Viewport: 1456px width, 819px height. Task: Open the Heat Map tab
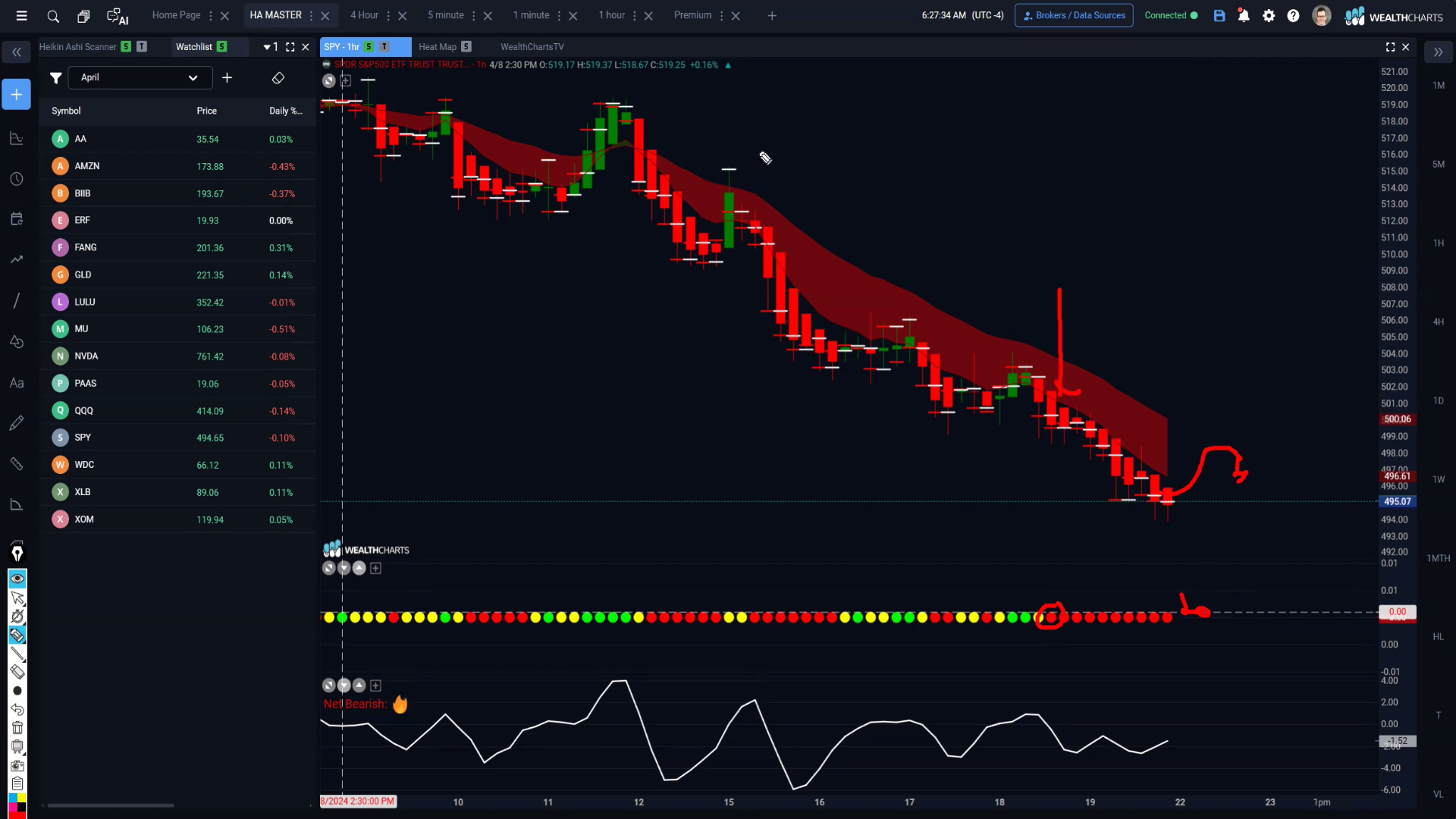[x=438, y=46]
